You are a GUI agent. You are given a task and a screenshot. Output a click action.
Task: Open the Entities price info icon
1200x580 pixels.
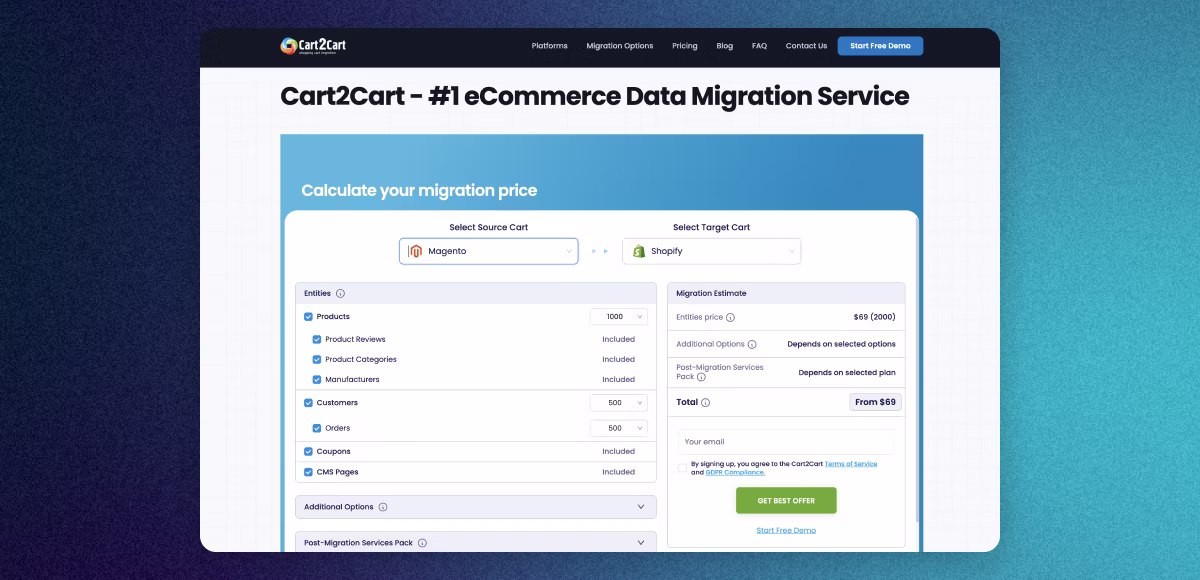pos(730,317)
